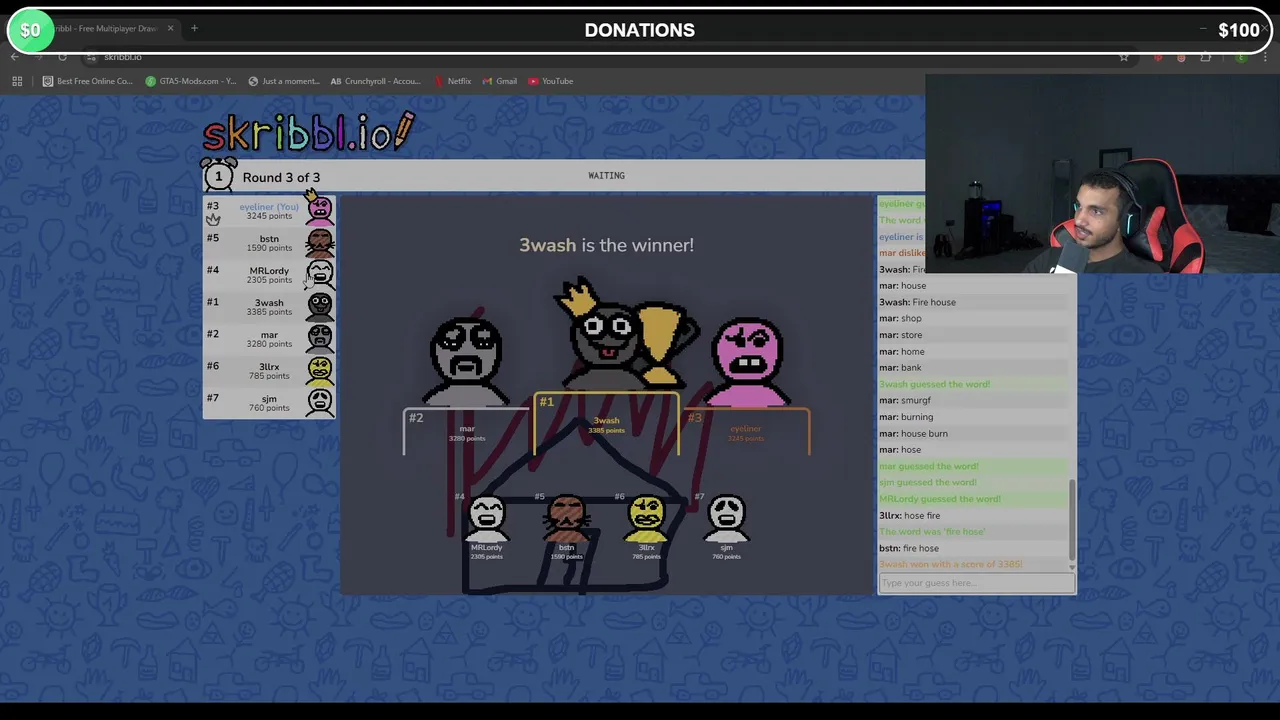1280x720 pixels.
Task: Click the Round 3 of 3 label
Action: tap(281, 177)
